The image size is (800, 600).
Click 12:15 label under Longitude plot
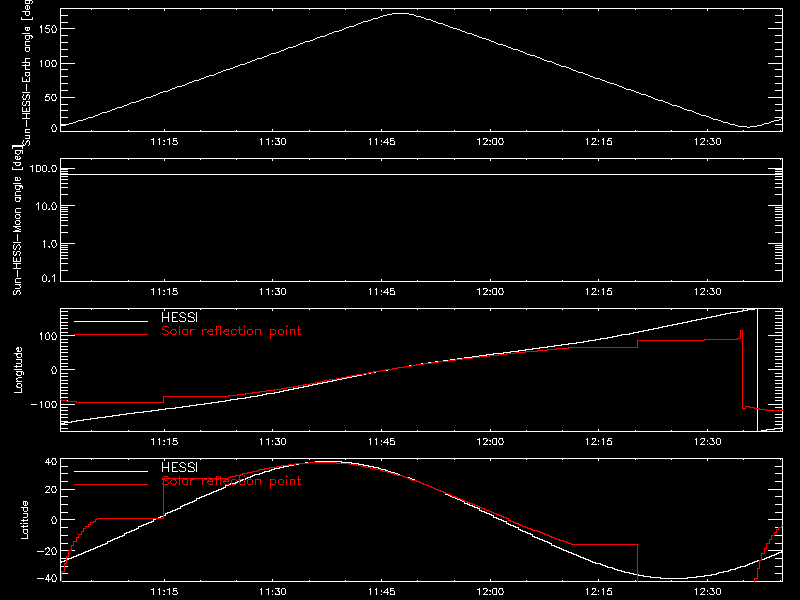599,442
